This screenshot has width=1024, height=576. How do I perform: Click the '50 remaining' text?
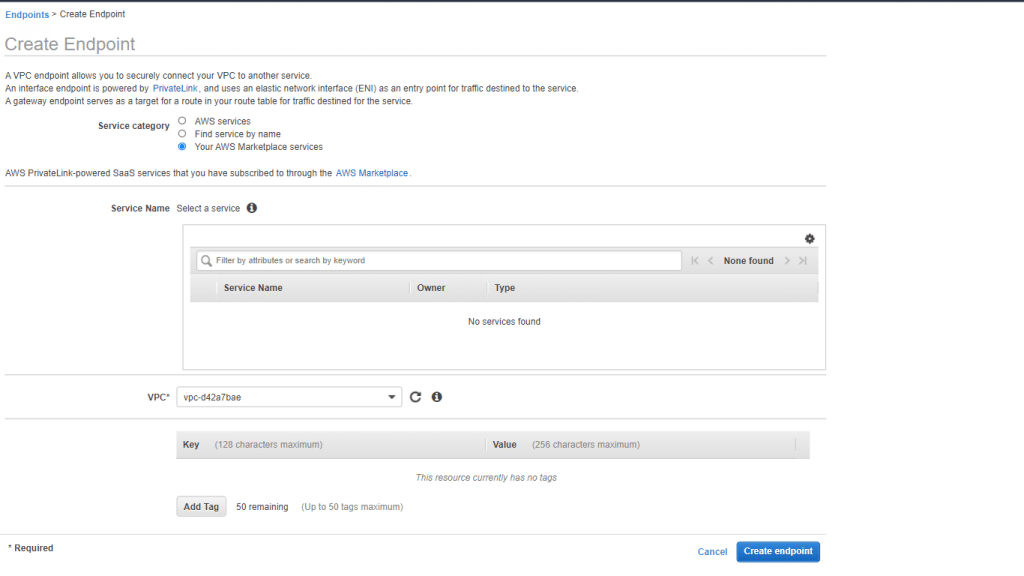pos(262,507)
